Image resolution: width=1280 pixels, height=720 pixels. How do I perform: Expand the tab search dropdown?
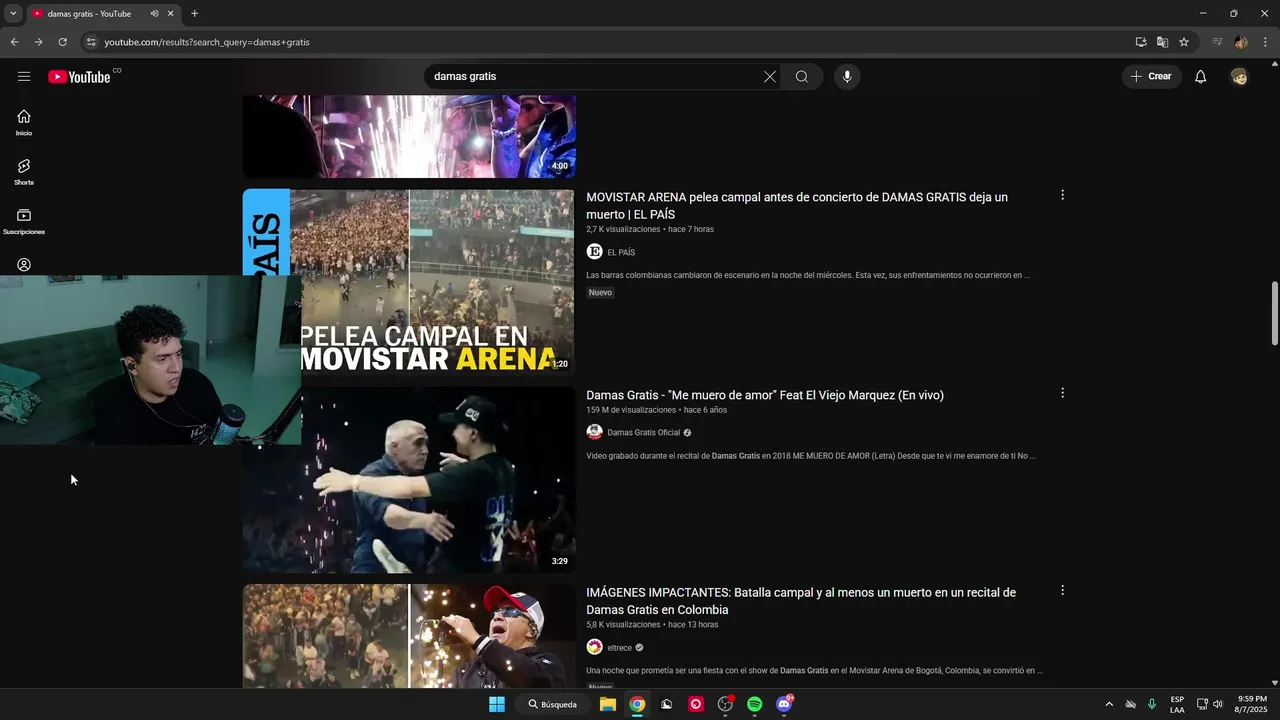point(13,14)
